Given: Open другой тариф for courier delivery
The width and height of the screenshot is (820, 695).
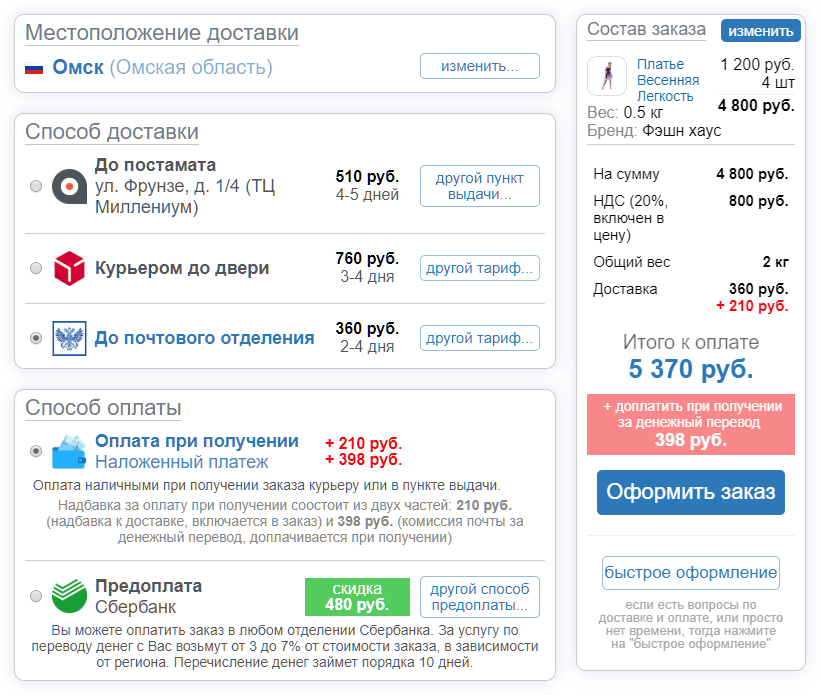Looking at the screenshot, I should coord(479,267).
